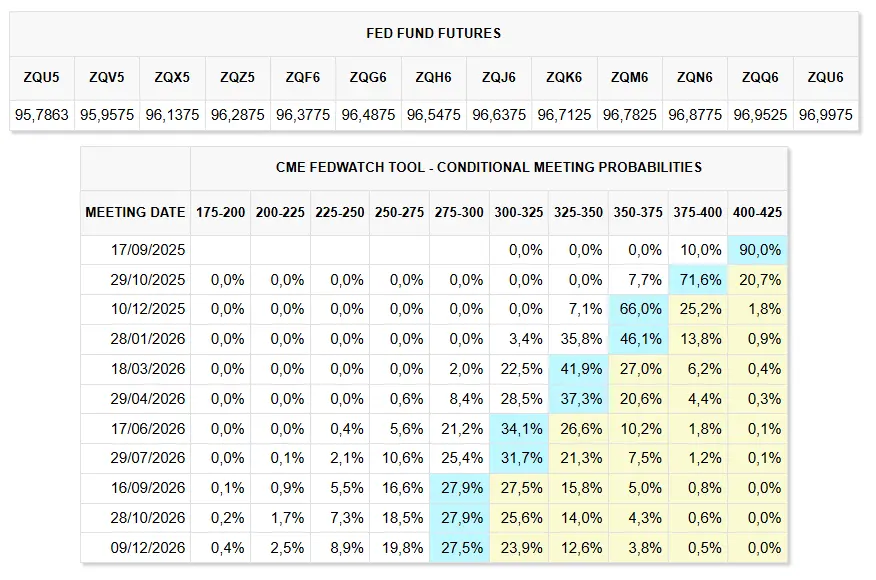This screenshot has height=580, width=876.
Task: Select the ZQM6 contract column header
Action: 630,76
